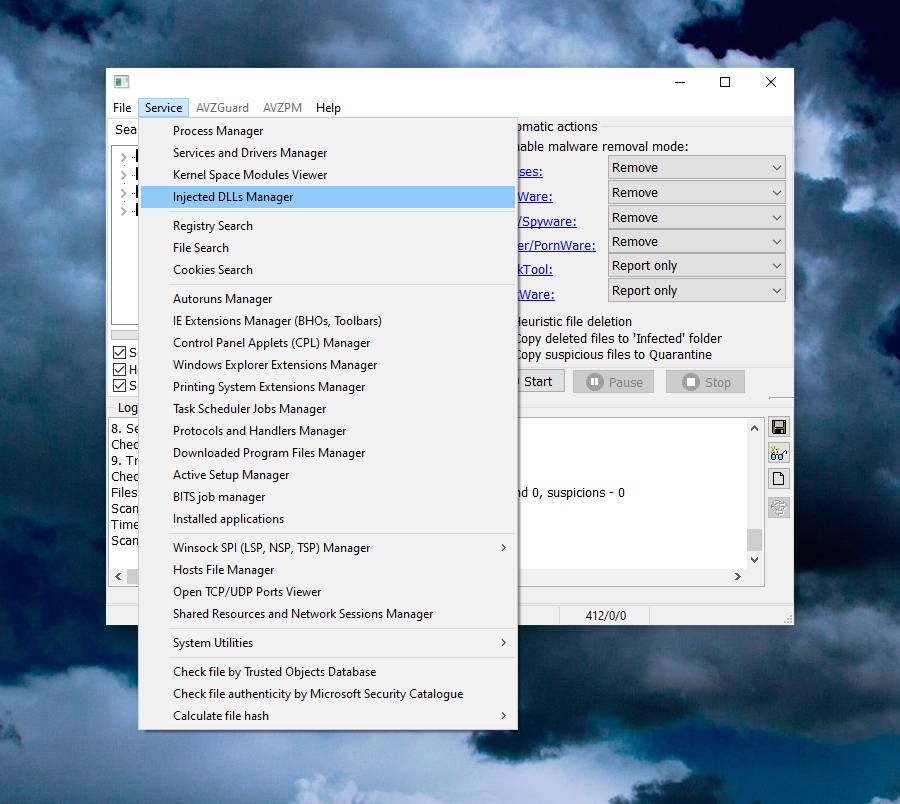The height and width of the screenshot is (804, 900).
Task: Click the Spyware link label
Action: pyautogui.click(x=547, y=222)
